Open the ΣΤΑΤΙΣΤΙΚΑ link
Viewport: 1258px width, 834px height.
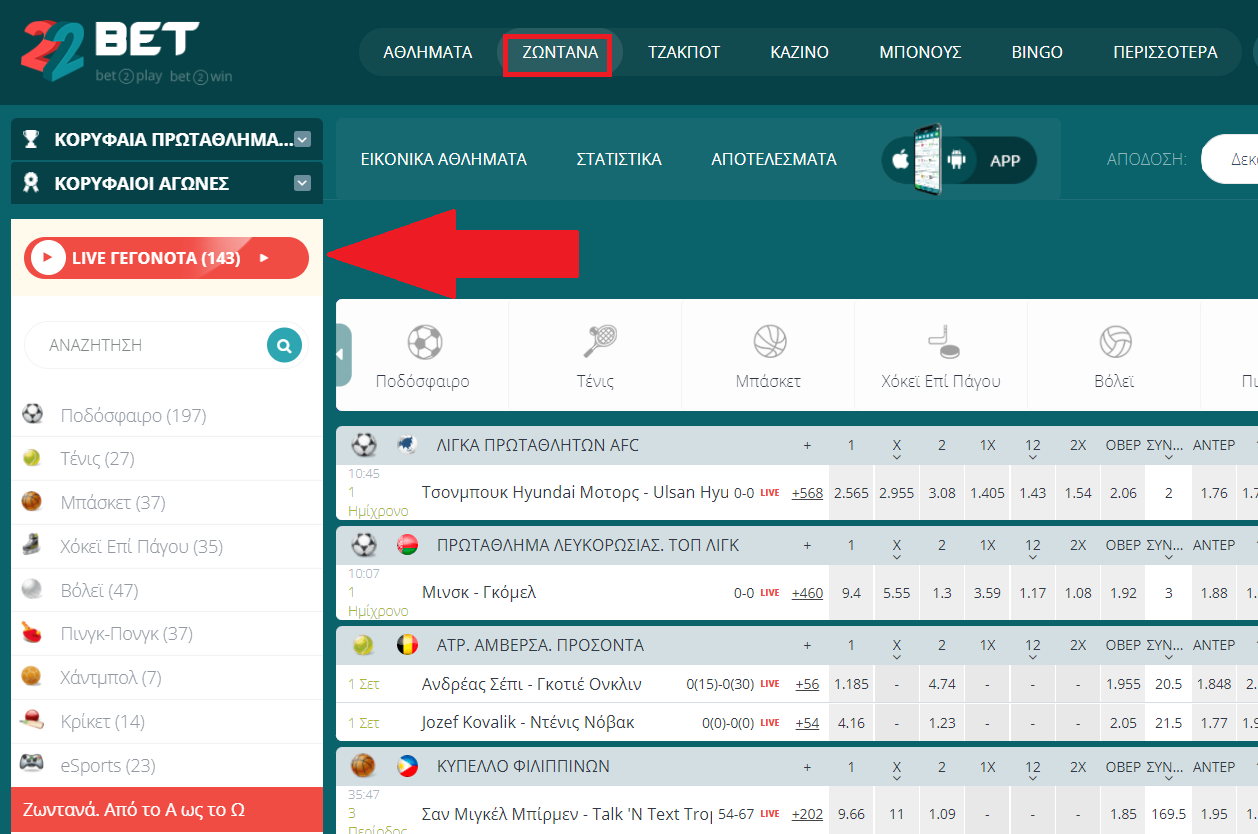(619, 159)
